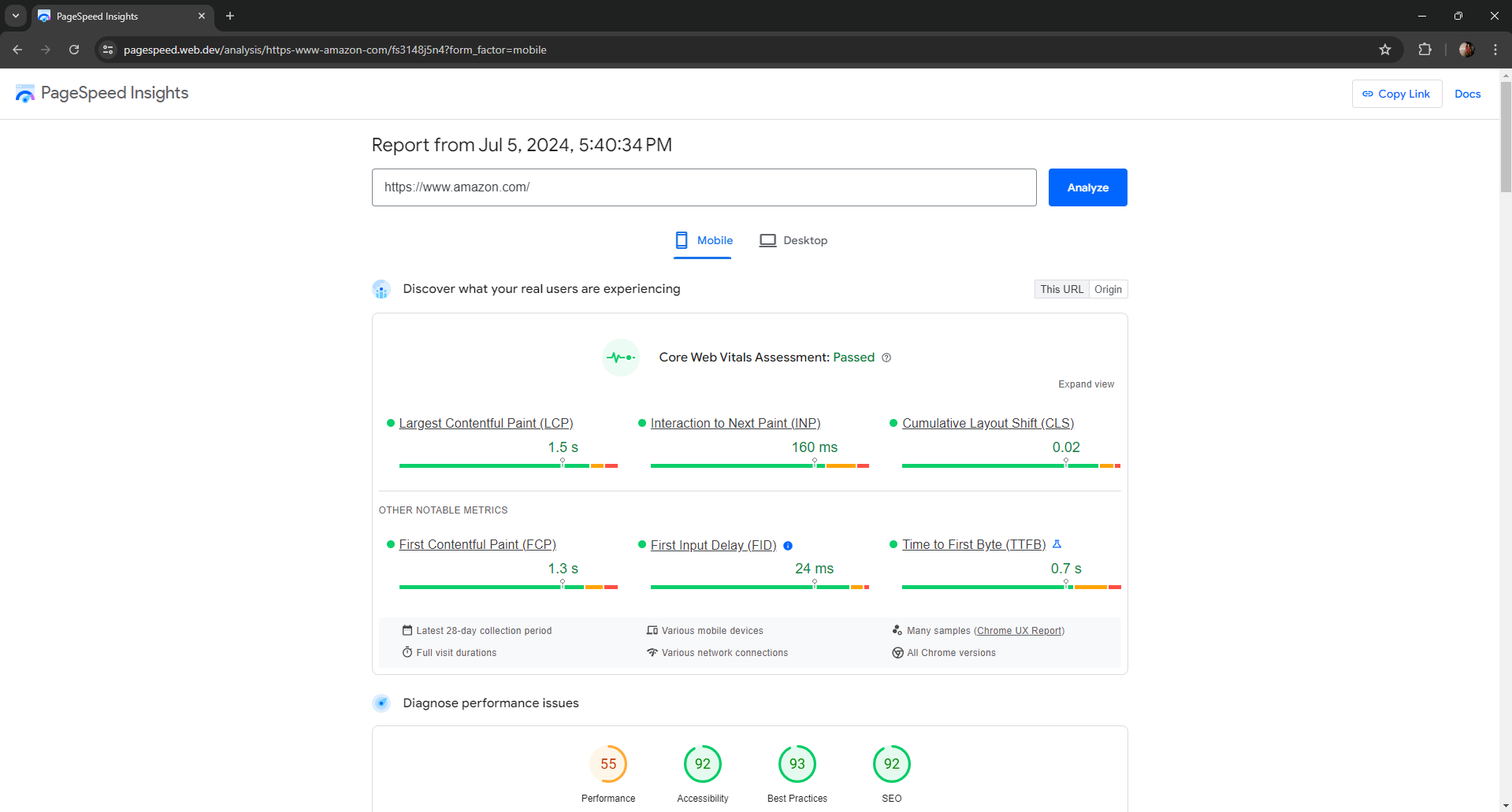The width and height of the screenshot is (1512, 812).
Task: Click the Diagnose performance issues section icon
Action: [x=381, y=703]
